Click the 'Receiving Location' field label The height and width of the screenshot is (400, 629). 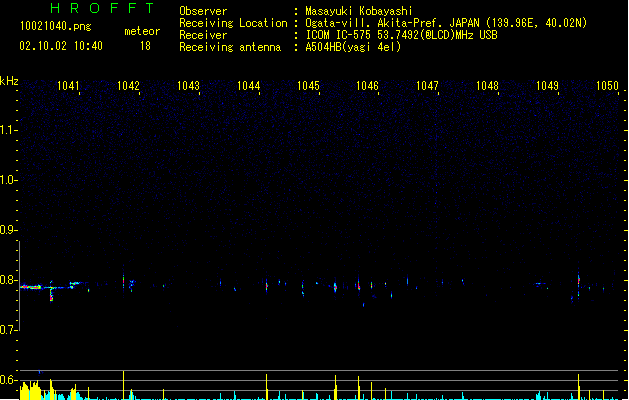tap(233, 23)
